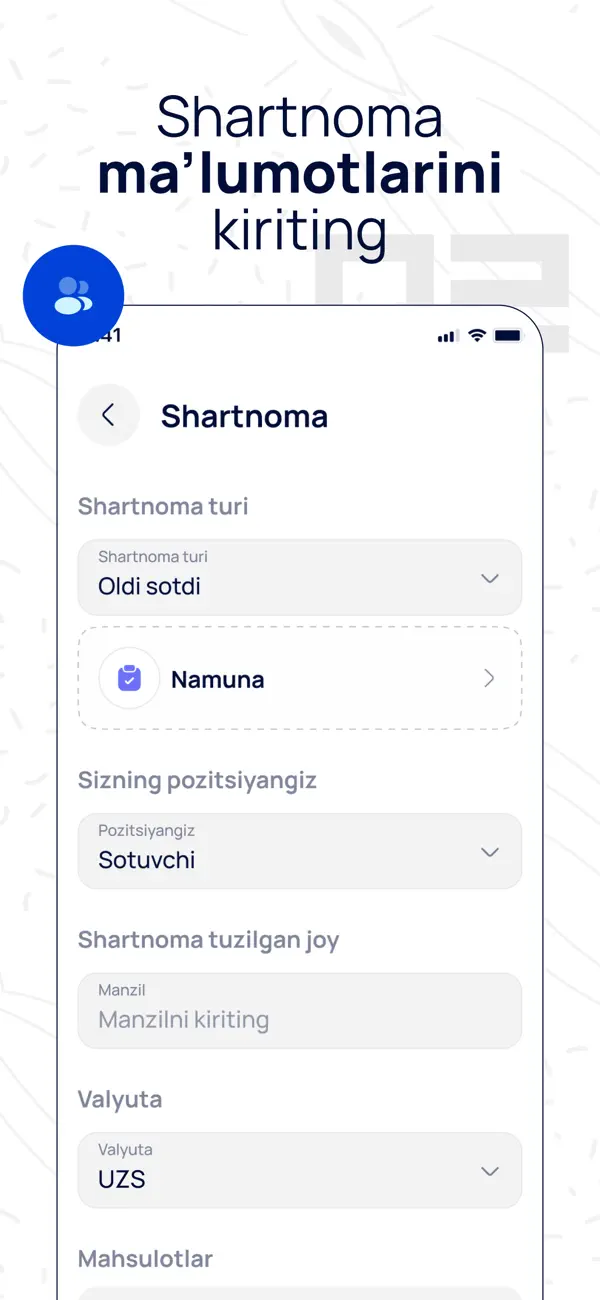Tap the back arrow button
Viewport: 600px width, 1300px height.
(108, 415)
